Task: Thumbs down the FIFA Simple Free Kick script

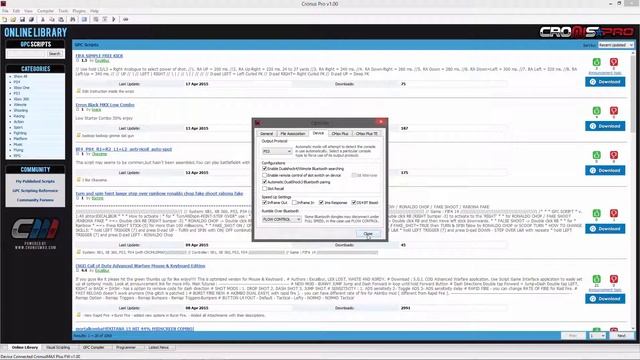Action: pyautogui.click(x=613, y=62)
